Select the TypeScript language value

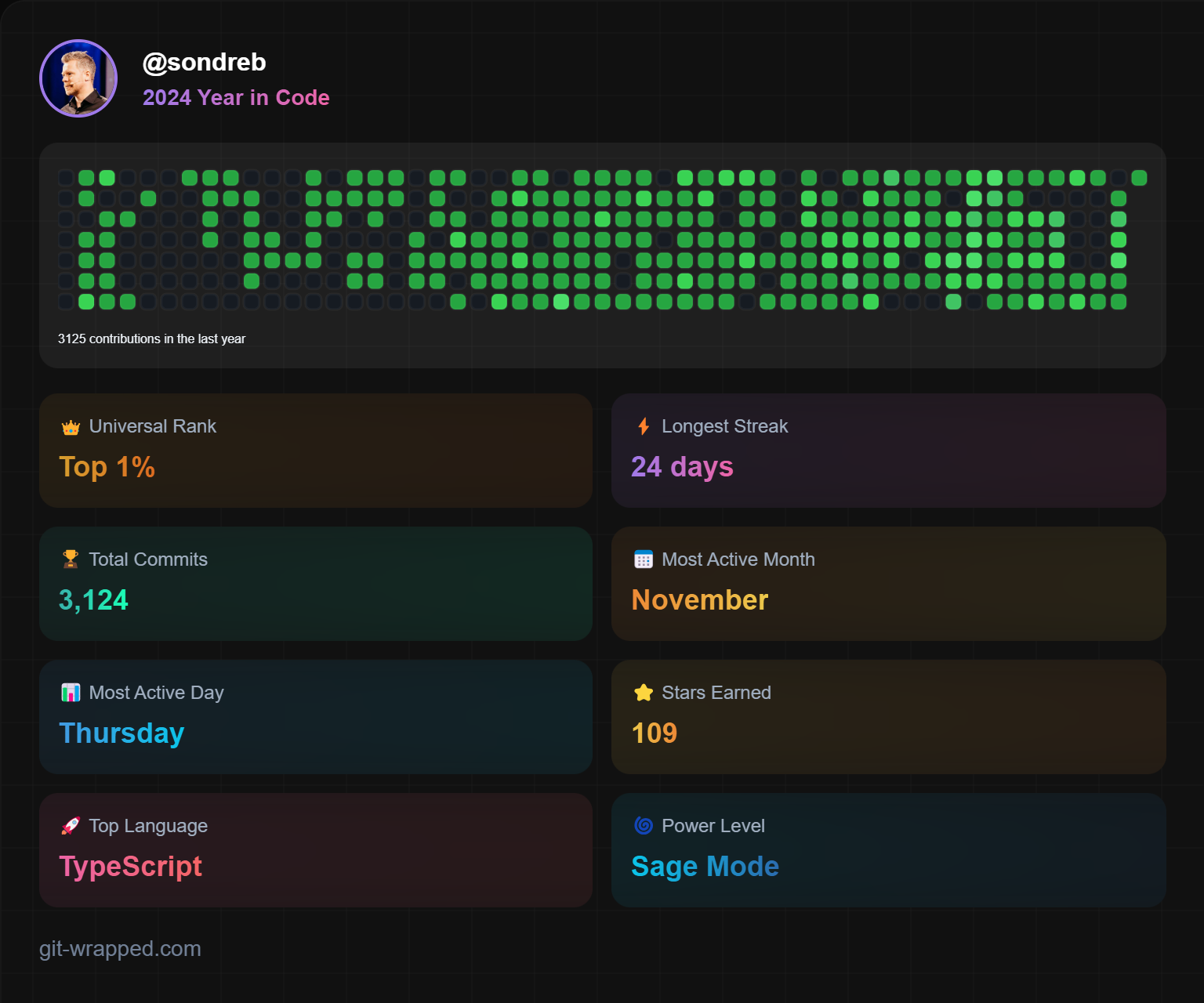[131, 867]
